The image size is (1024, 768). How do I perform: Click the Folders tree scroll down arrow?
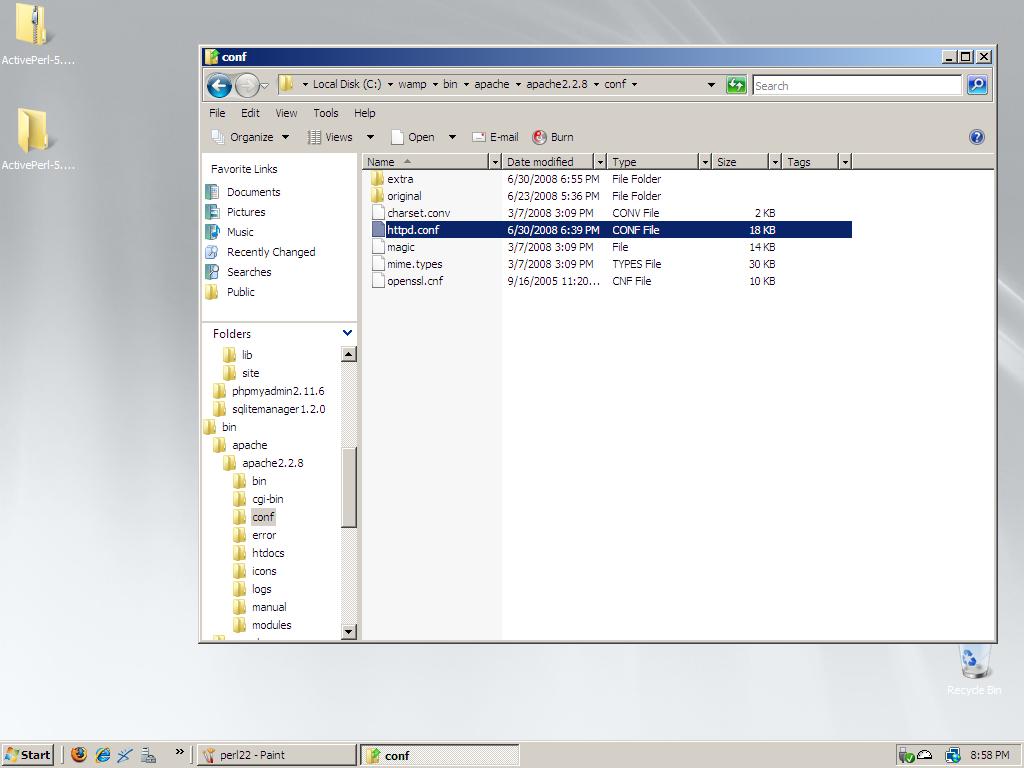348,631
